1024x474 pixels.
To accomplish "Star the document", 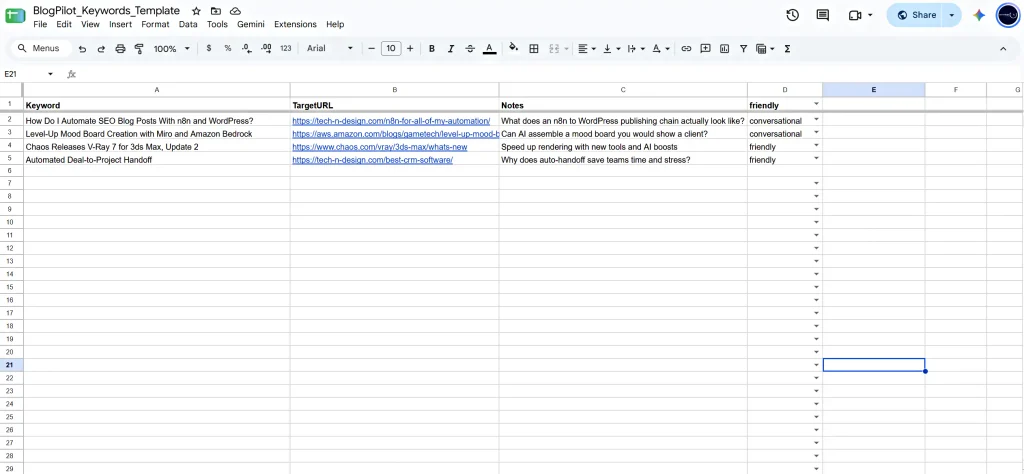I will point(196,11).
